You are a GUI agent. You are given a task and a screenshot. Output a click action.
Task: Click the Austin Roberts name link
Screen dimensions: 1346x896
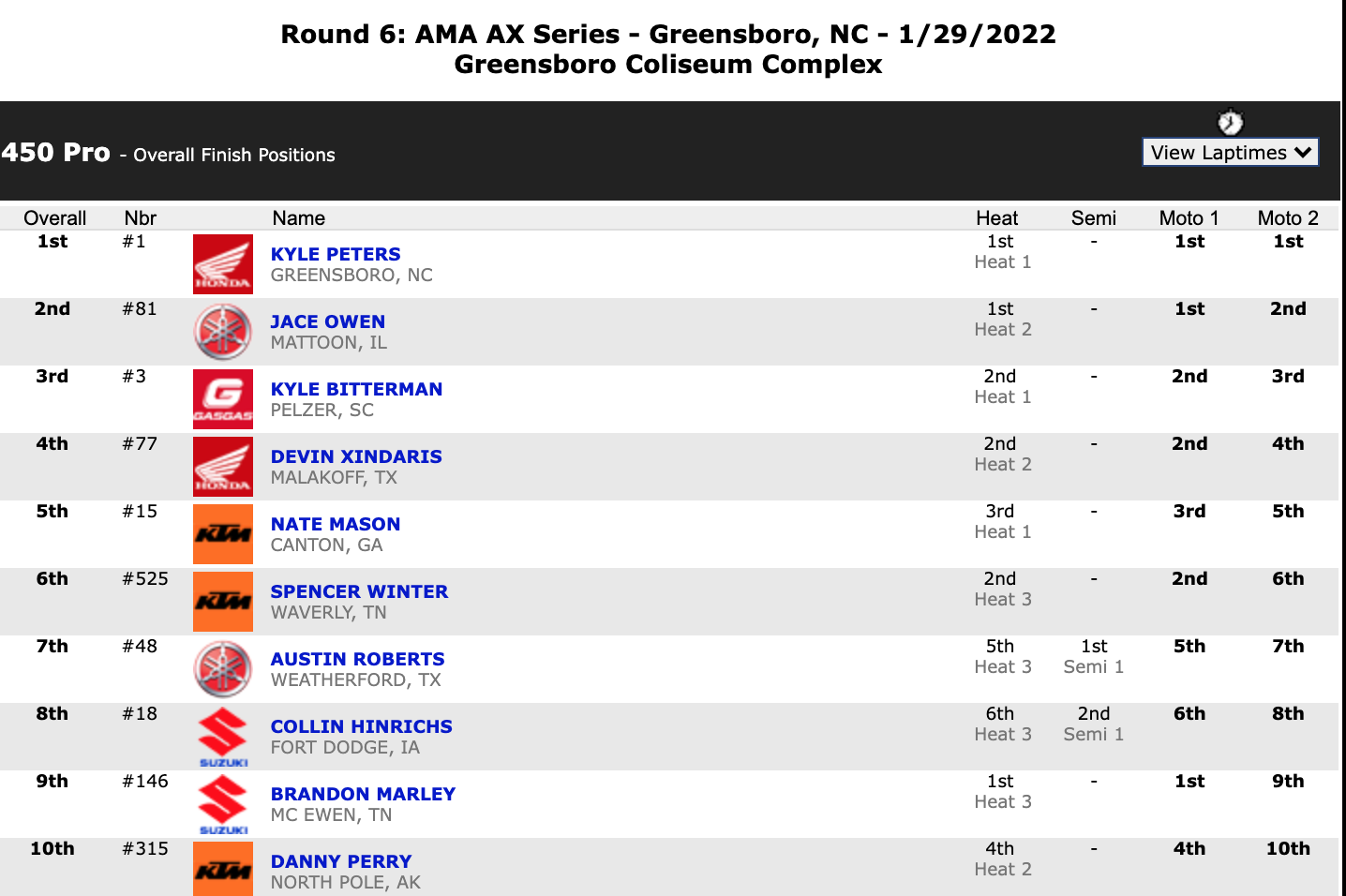[x=357, y=659]
